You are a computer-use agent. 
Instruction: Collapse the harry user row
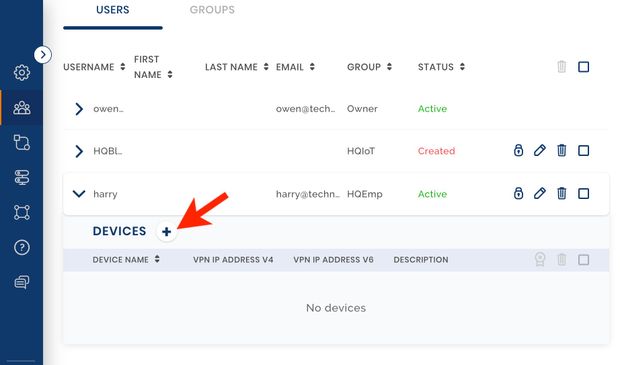pos(79,194)
